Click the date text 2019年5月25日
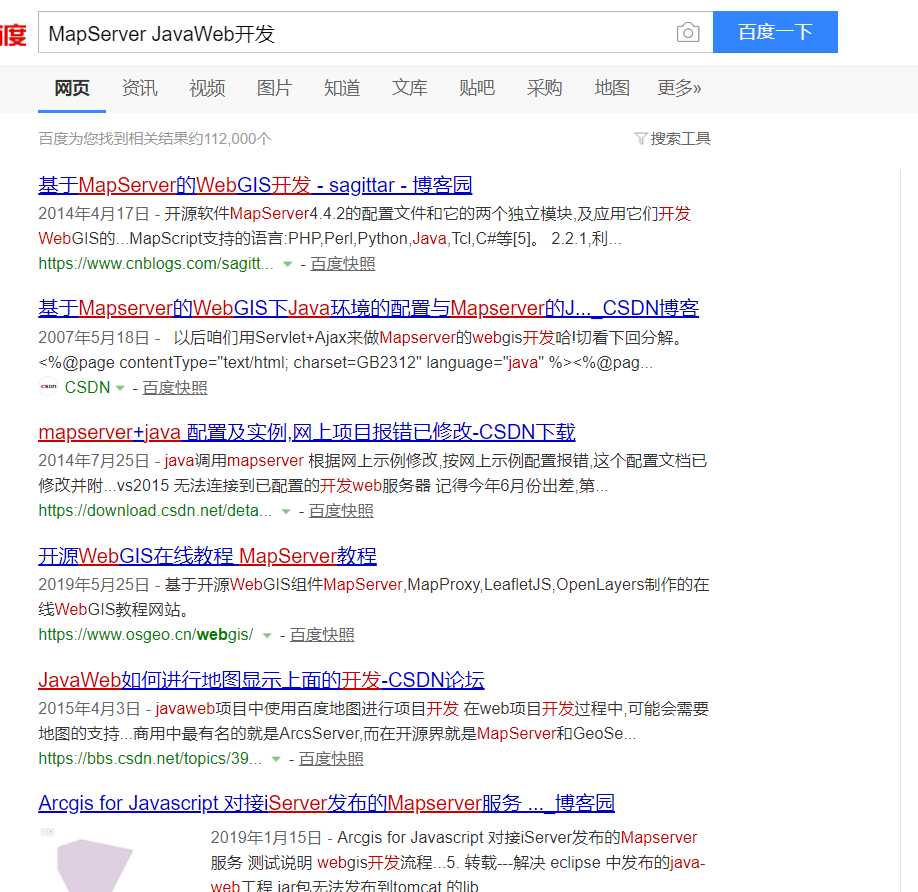This screenshot has height=892, width=918. (x=94, y=585)
